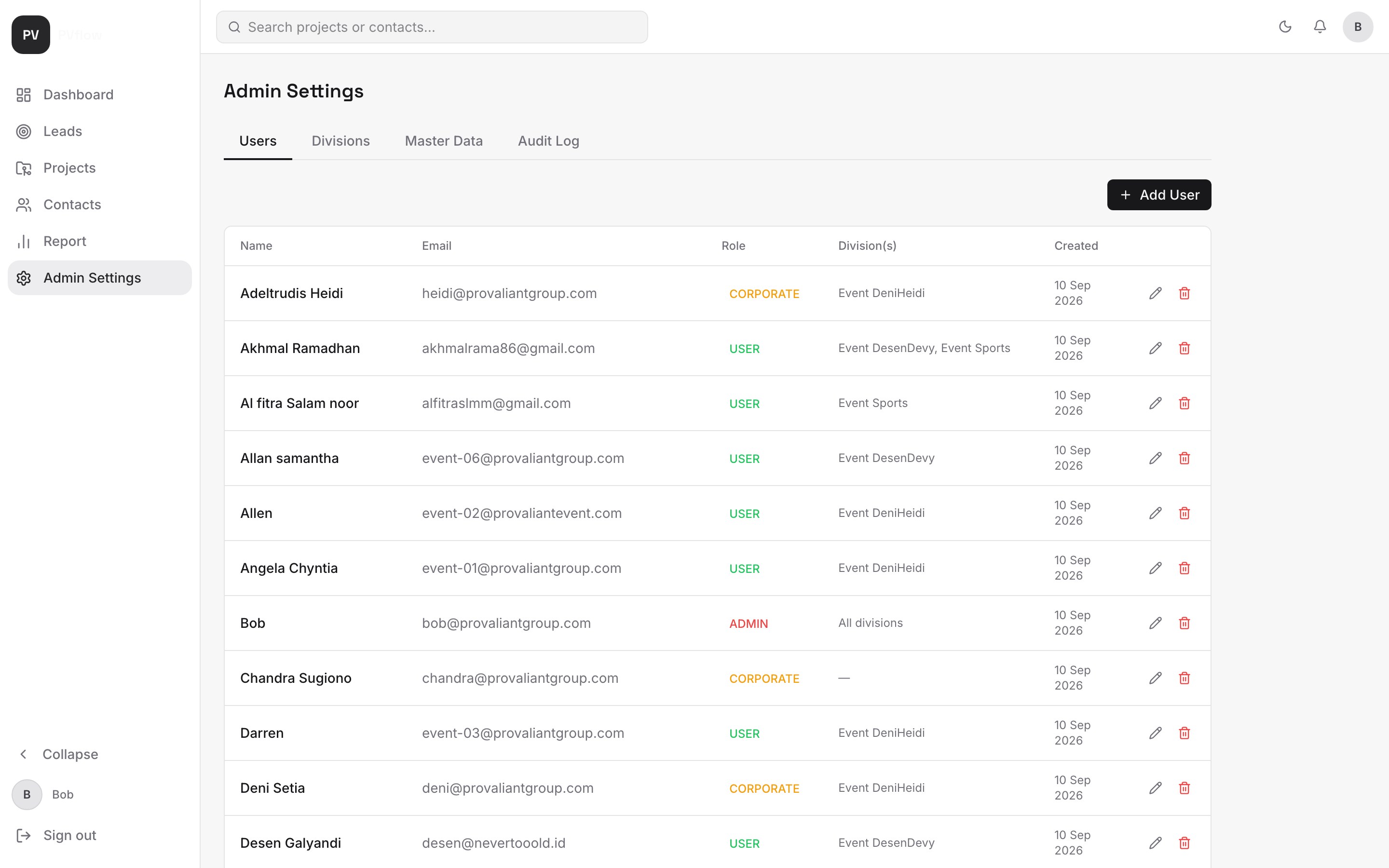Edit user Bob in the table
The height and width of the screenshot is (868, 1389).
pos(1156,624)
